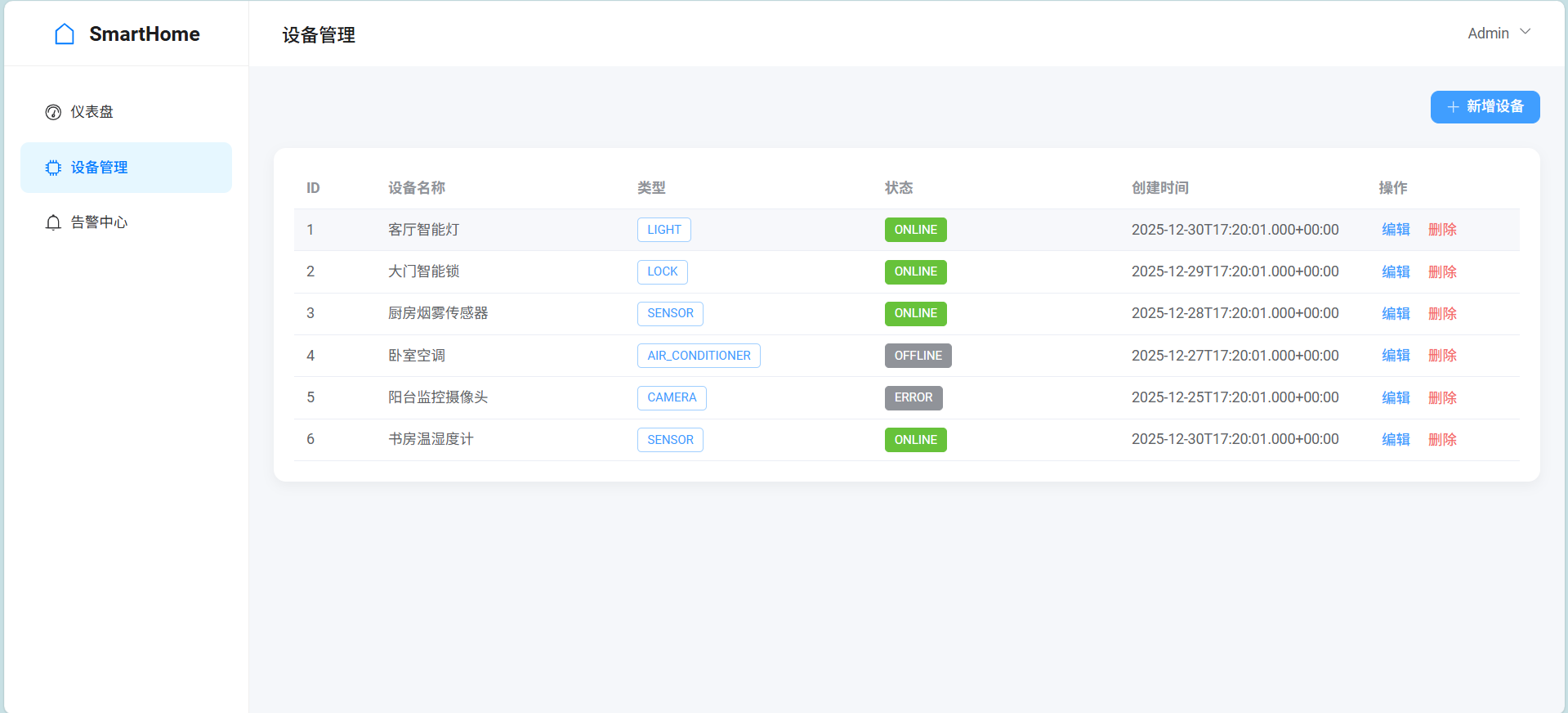Click the AIR_CONDITIONER type tag

pos(699,356)
